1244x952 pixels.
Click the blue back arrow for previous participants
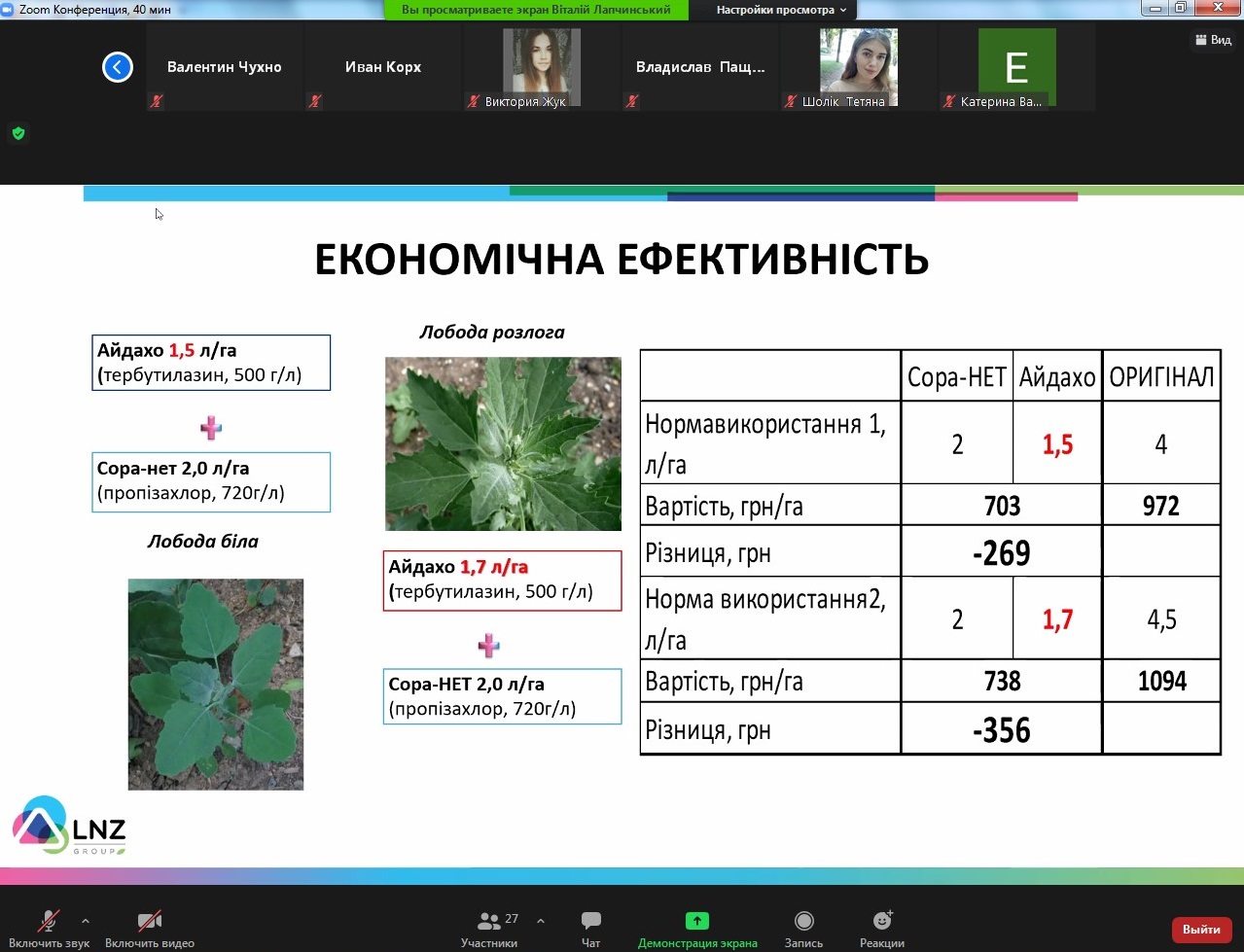[118, 67]
